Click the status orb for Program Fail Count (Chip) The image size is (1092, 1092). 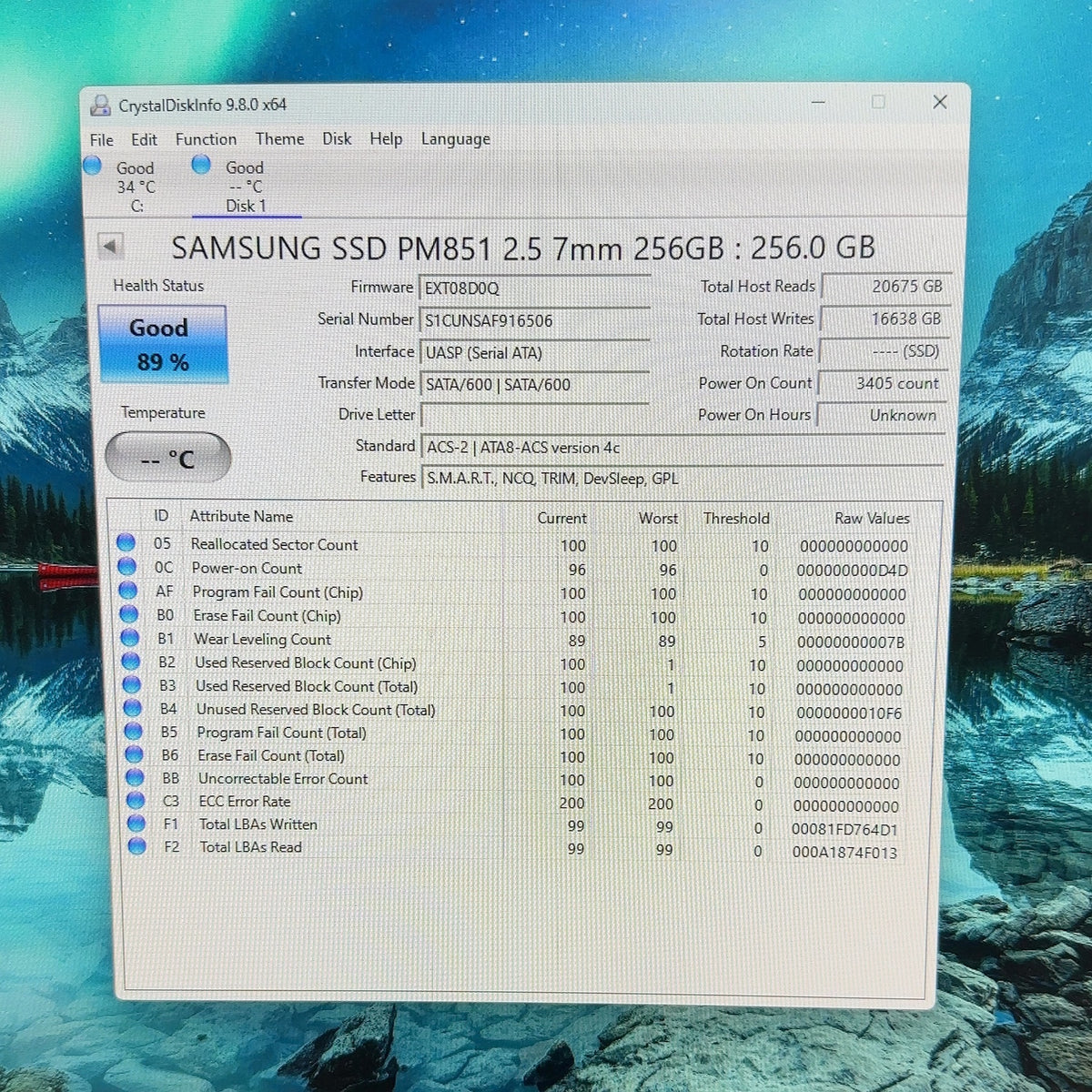128,591
